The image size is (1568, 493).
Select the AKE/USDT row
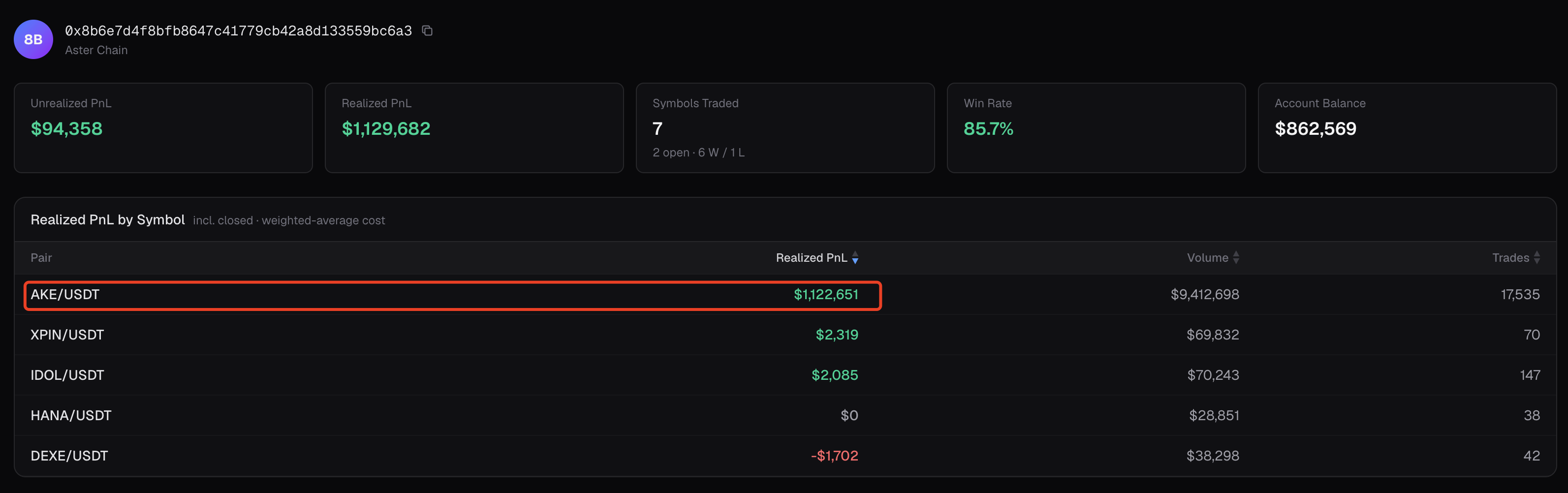click(785, 295)
